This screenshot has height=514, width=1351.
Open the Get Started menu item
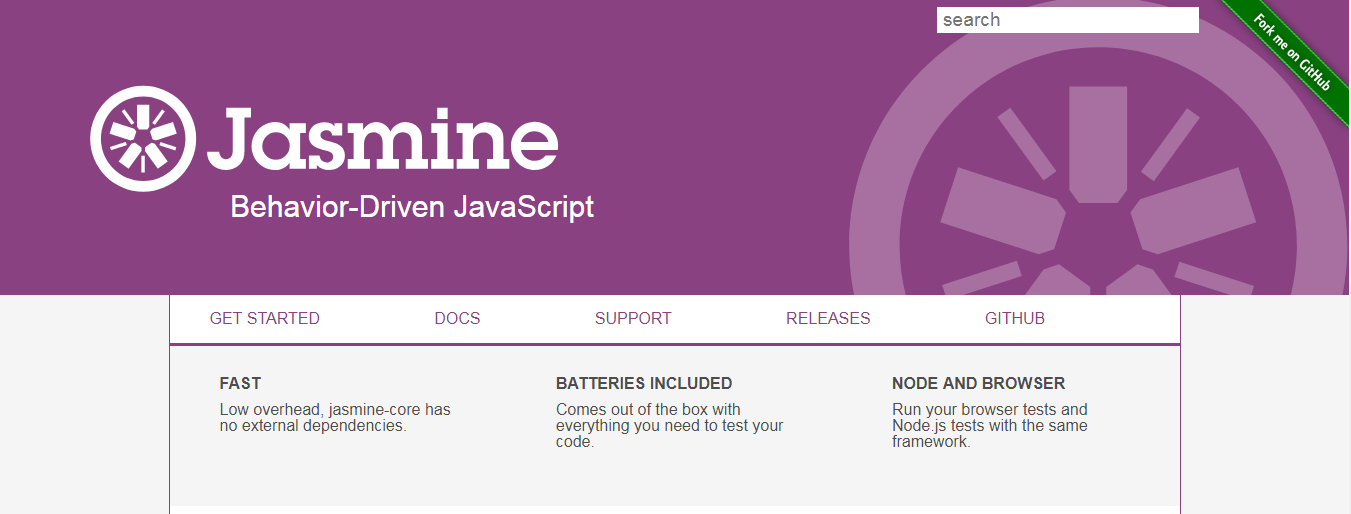[x=265, y=318]
